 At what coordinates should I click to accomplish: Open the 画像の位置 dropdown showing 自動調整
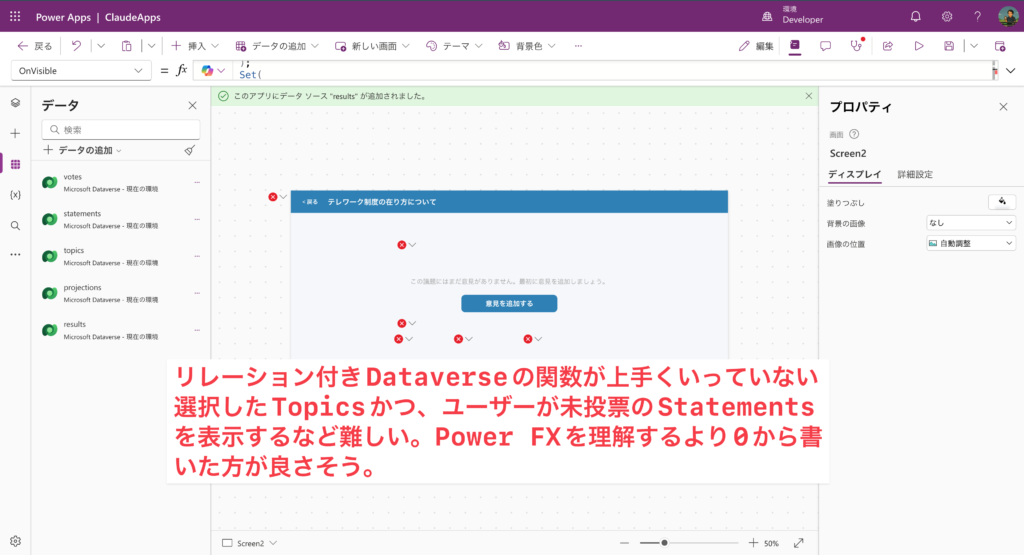[x=970, y=243]
